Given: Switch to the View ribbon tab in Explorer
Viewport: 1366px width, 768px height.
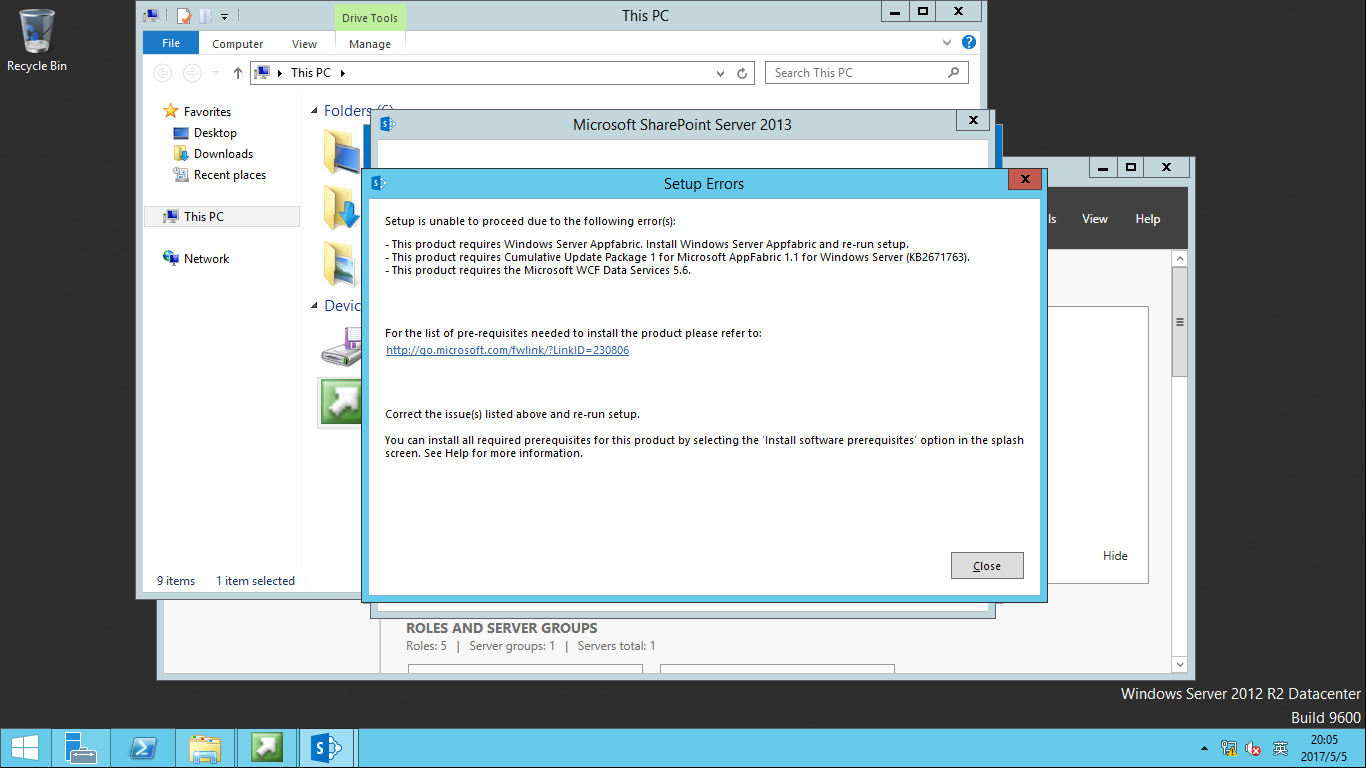Looking at the screenshot, I should point(305,44).
